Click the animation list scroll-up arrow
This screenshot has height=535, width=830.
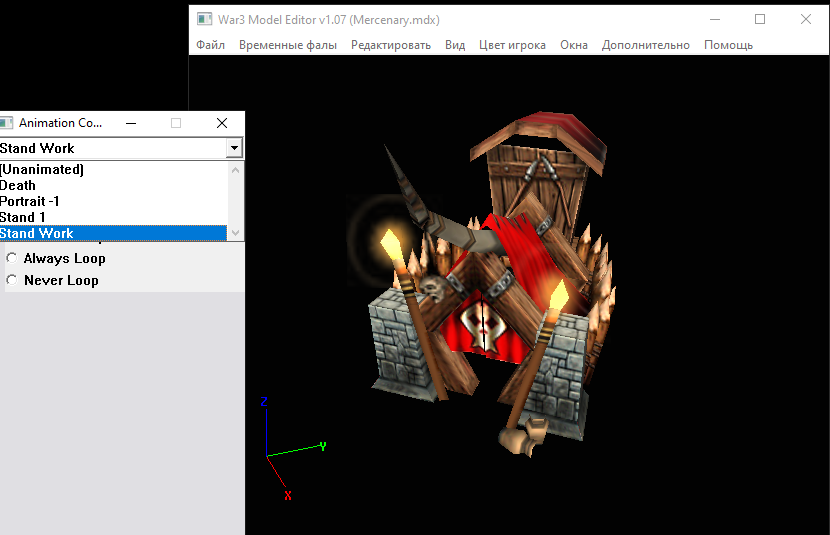tap(236, 170)
